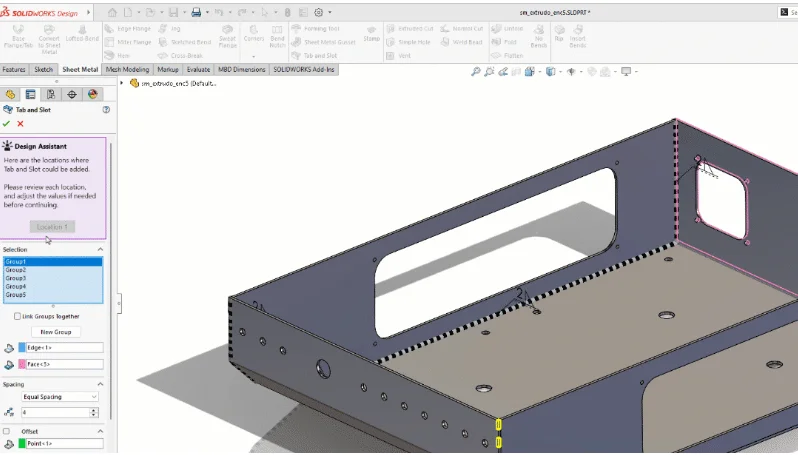Click the Print icon in the top toolbar
Viewport: 798px width, 455px height.
pos(196,12)
